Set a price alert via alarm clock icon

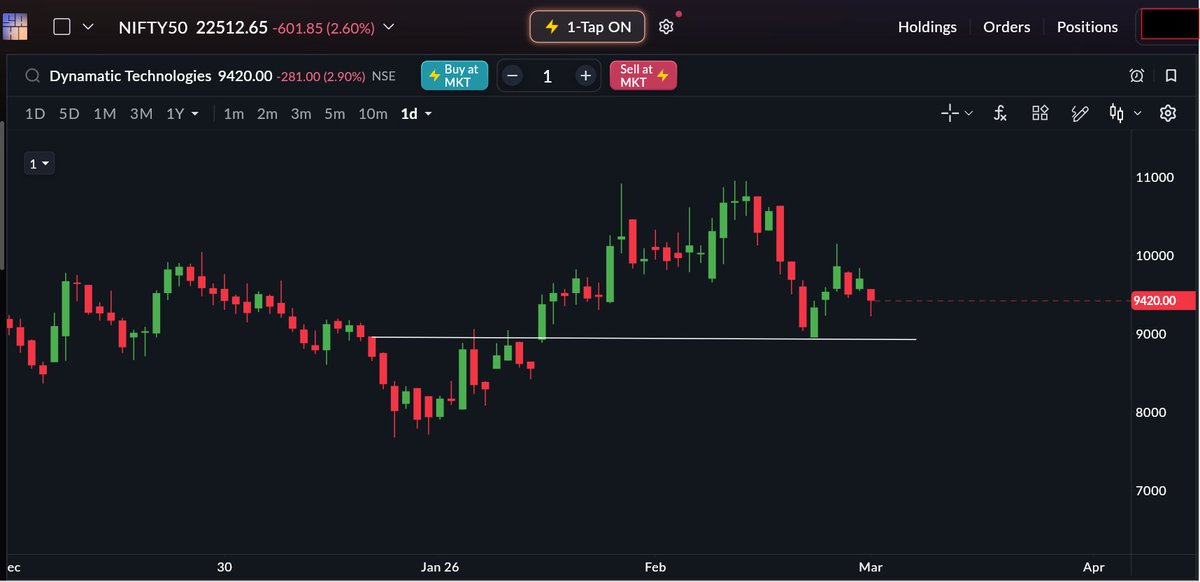click(x=1137, y=76)
